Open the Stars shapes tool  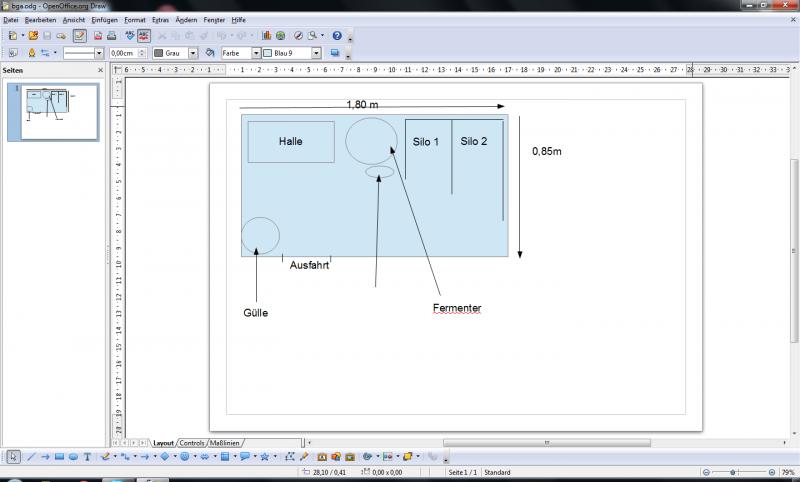264,457
